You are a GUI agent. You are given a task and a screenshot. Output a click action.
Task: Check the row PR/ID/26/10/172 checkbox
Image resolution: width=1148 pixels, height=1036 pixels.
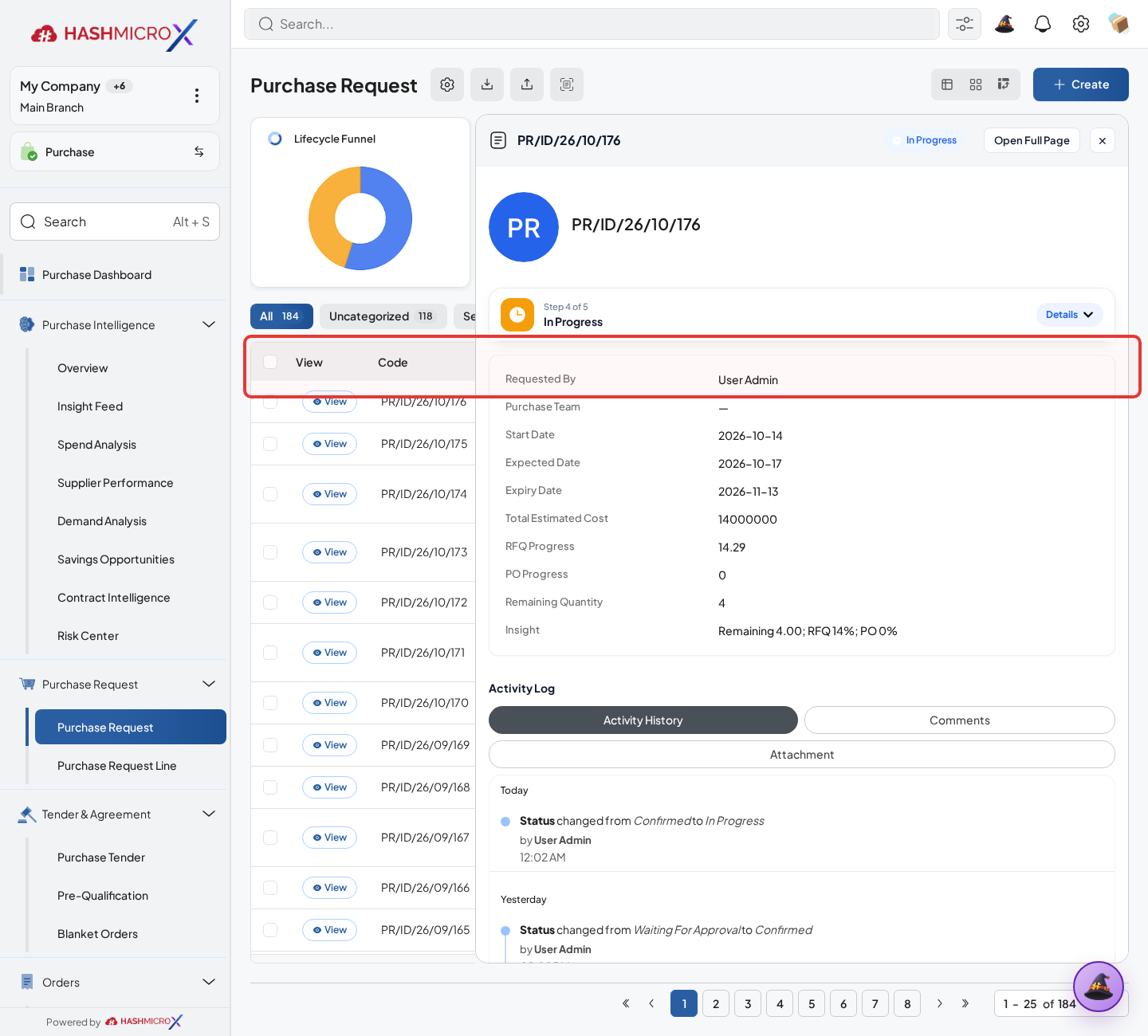270,602
